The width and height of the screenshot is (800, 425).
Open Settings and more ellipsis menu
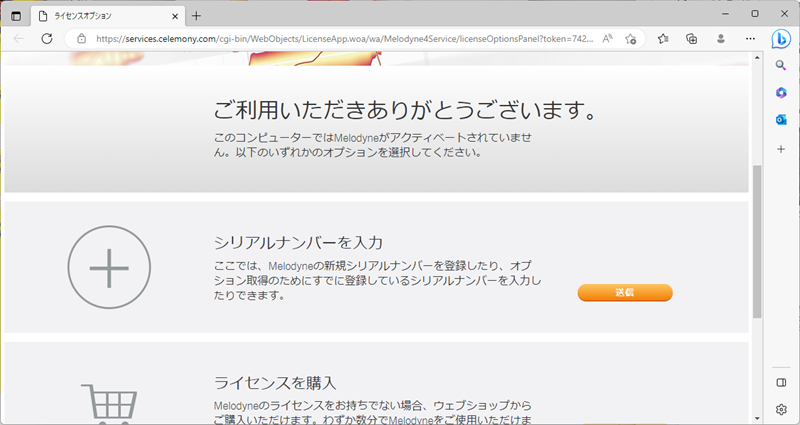pyautogui.click(x=750, y=39)
